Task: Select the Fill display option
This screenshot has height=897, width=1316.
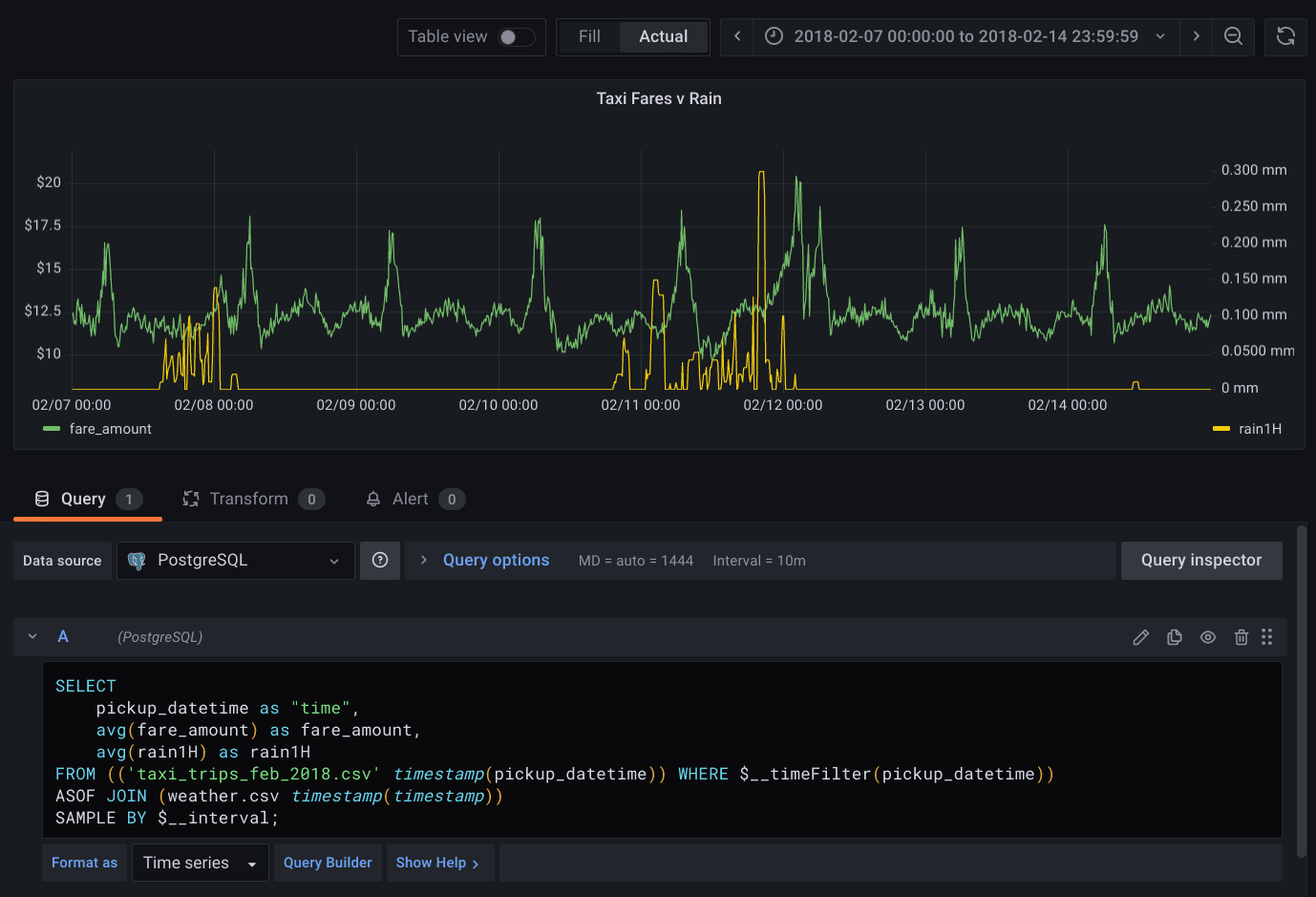Action: (x=589, y=36)
